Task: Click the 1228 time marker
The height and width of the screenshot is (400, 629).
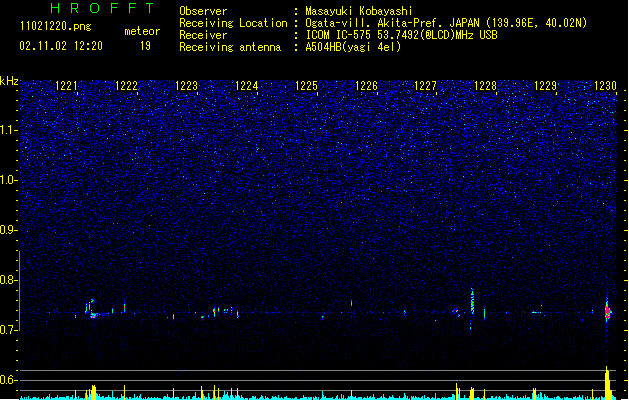Action: 485,86
